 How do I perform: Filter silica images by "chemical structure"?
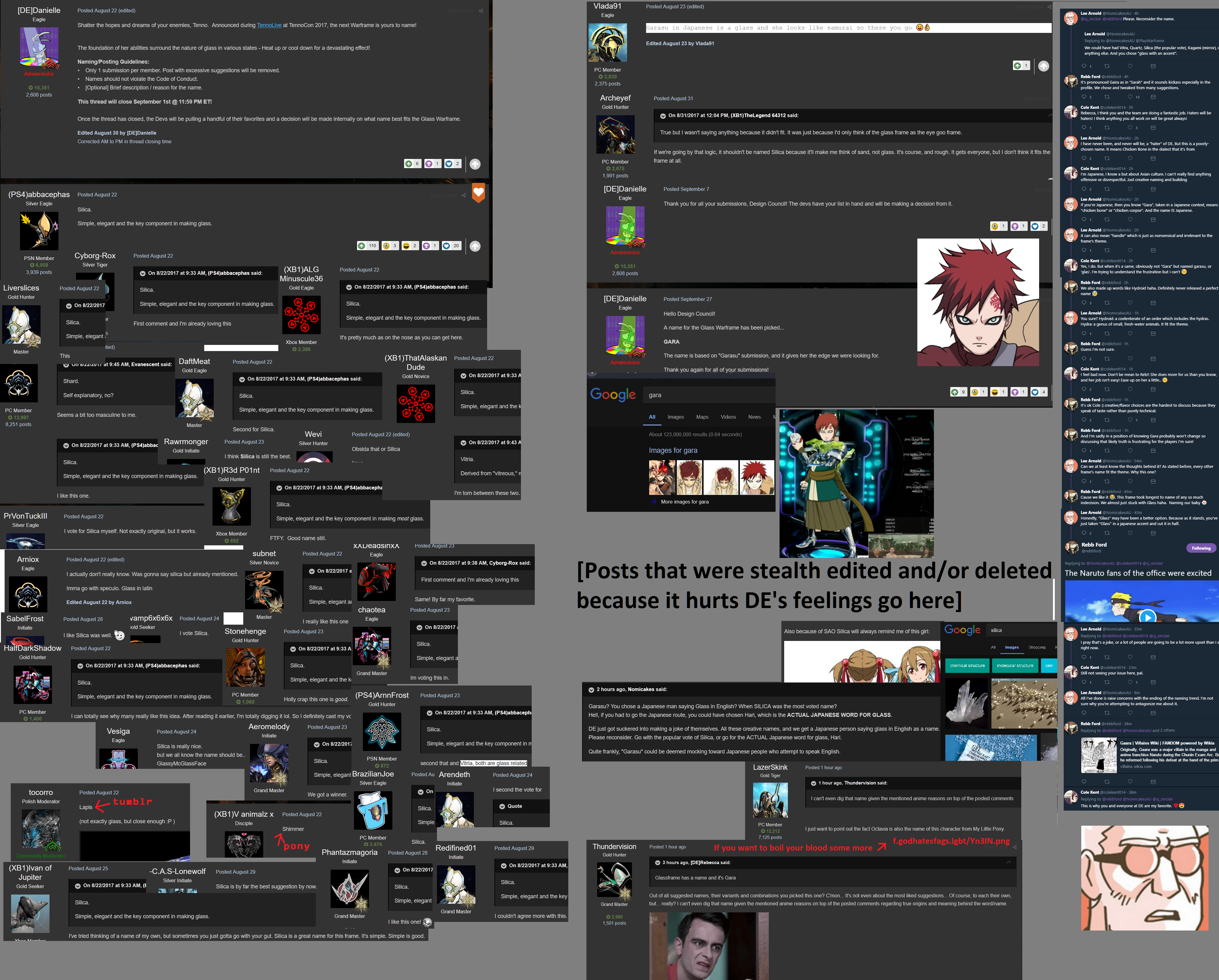coord(967,666)
